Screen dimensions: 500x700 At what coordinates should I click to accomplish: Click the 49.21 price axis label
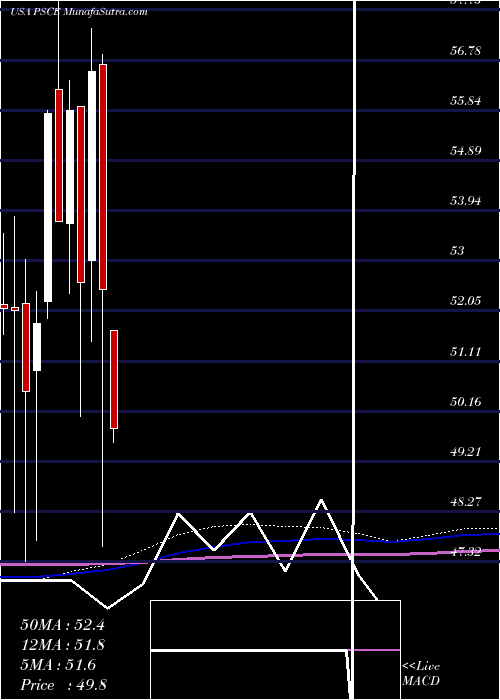click(x=466, y=452)
